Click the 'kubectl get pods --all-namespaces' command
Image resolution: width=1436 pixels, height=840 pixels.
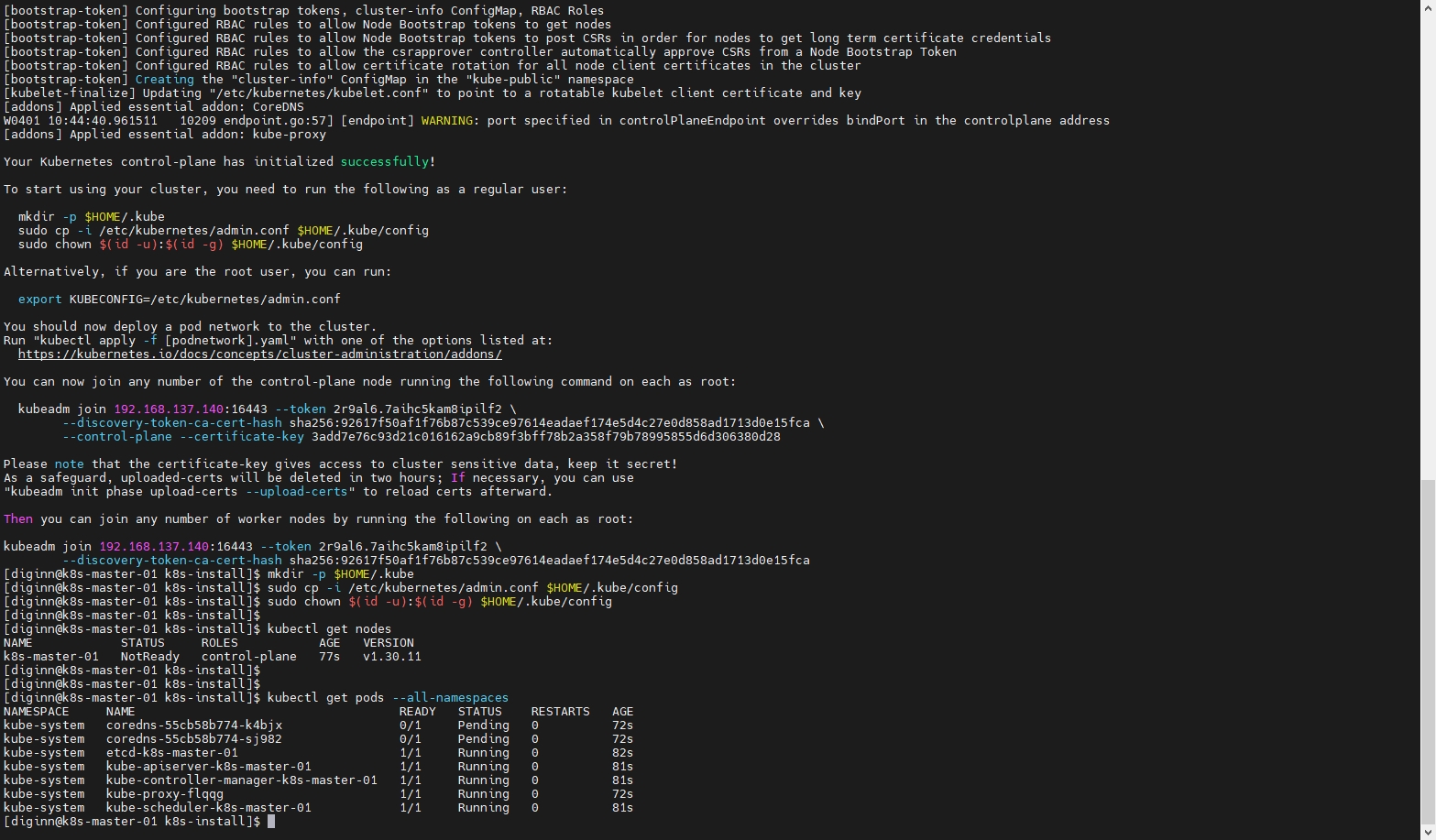point(387,698)
